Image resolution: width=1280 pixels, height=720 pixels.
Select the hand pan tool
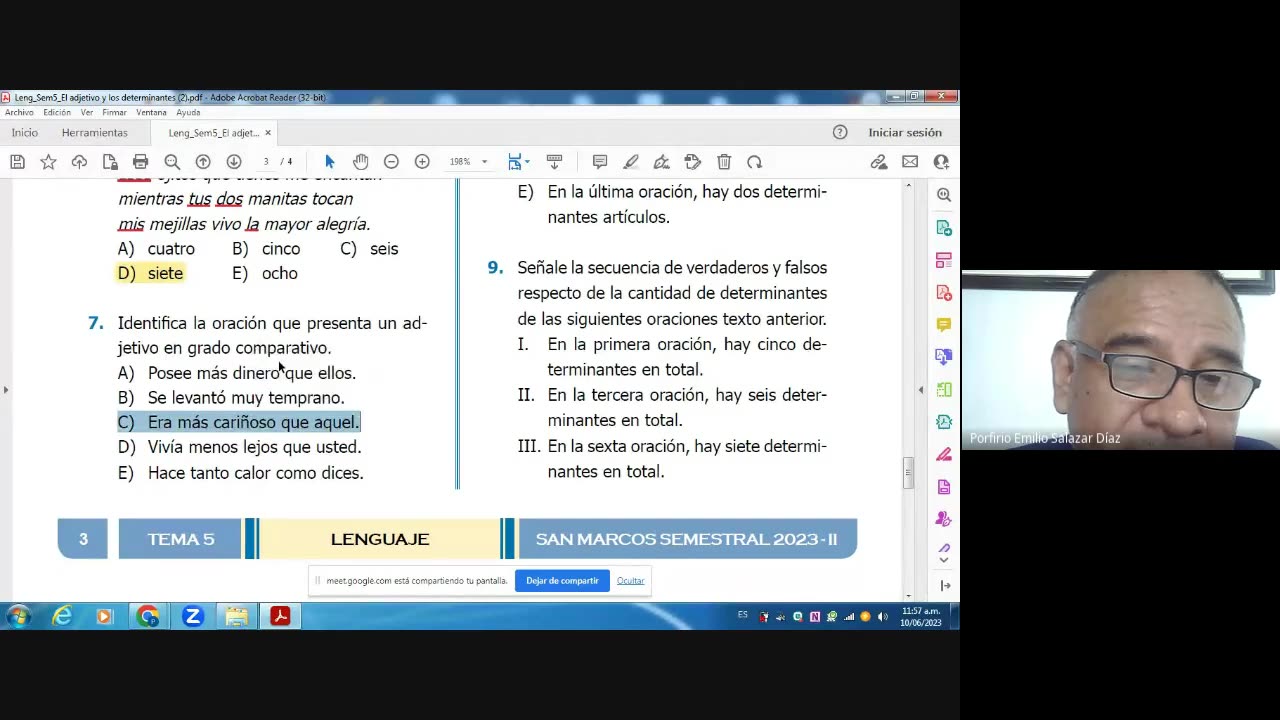point(361,162)
